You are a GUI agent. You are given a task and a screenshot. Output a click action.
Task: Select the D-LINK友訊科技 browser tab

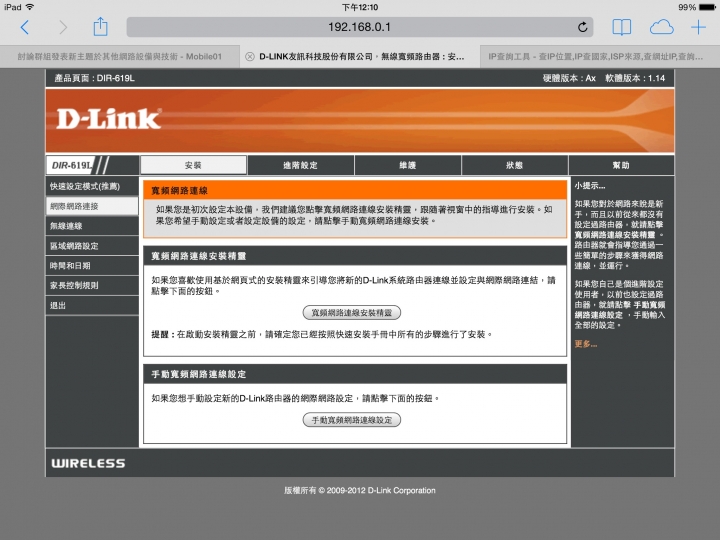click(x=361, y=56)
